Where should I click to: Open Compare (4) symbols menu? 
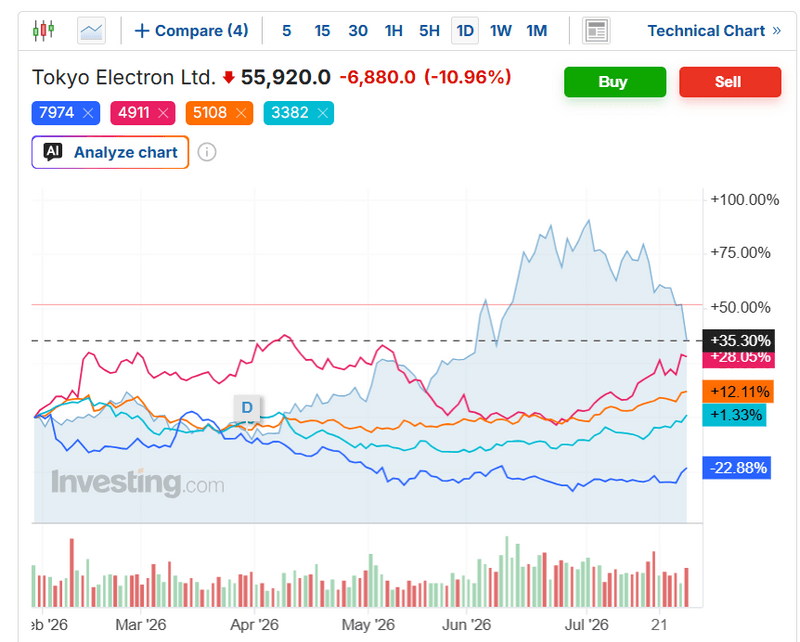pos(191,31)
